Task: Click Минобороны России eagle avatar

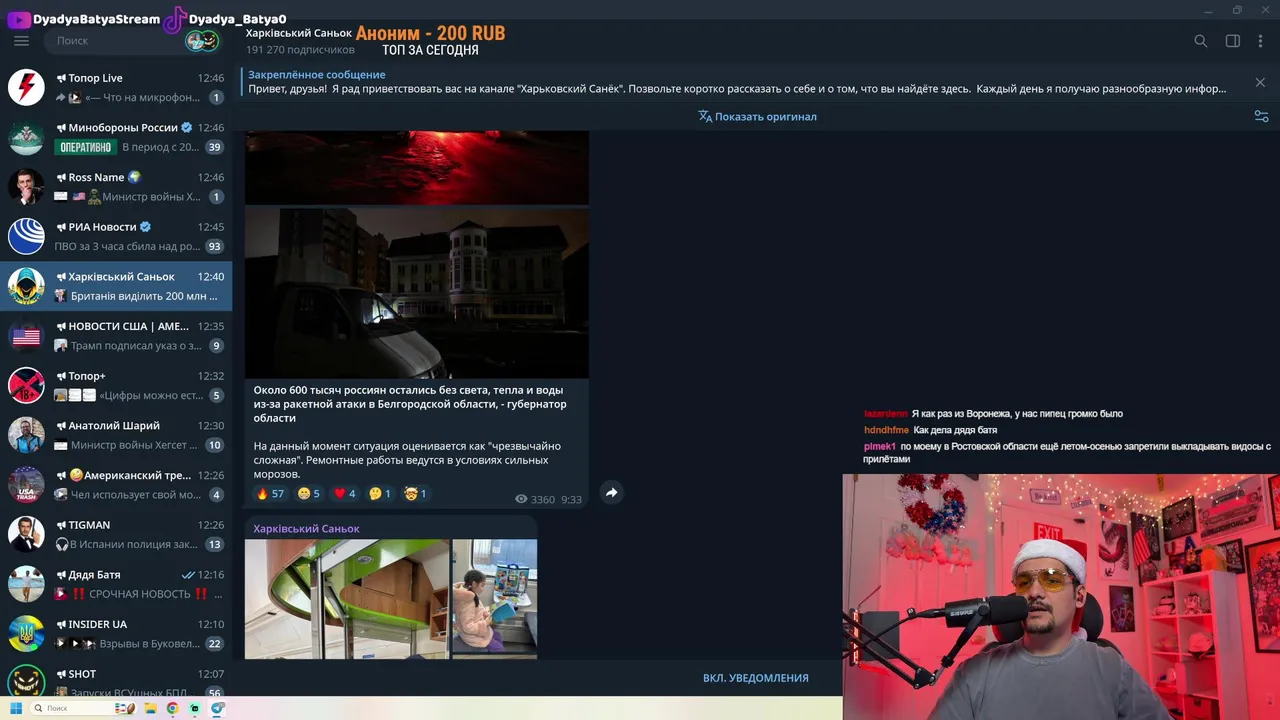Action: 26,137
